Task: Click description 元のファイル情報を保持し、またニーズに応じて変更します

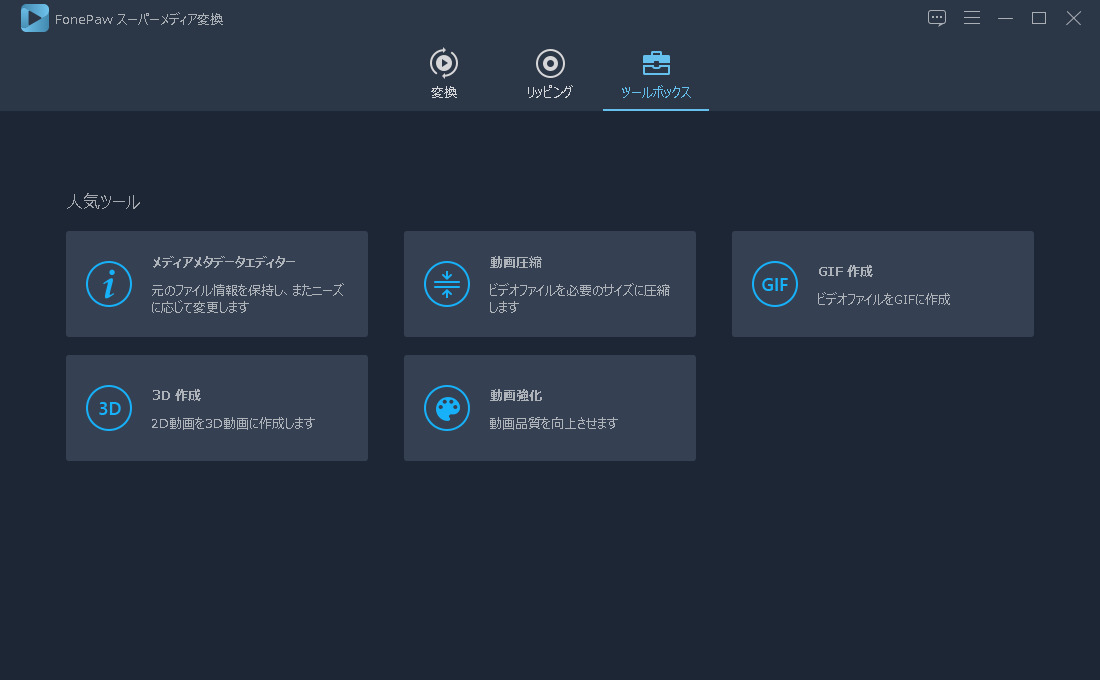Action: click(248, 298)
